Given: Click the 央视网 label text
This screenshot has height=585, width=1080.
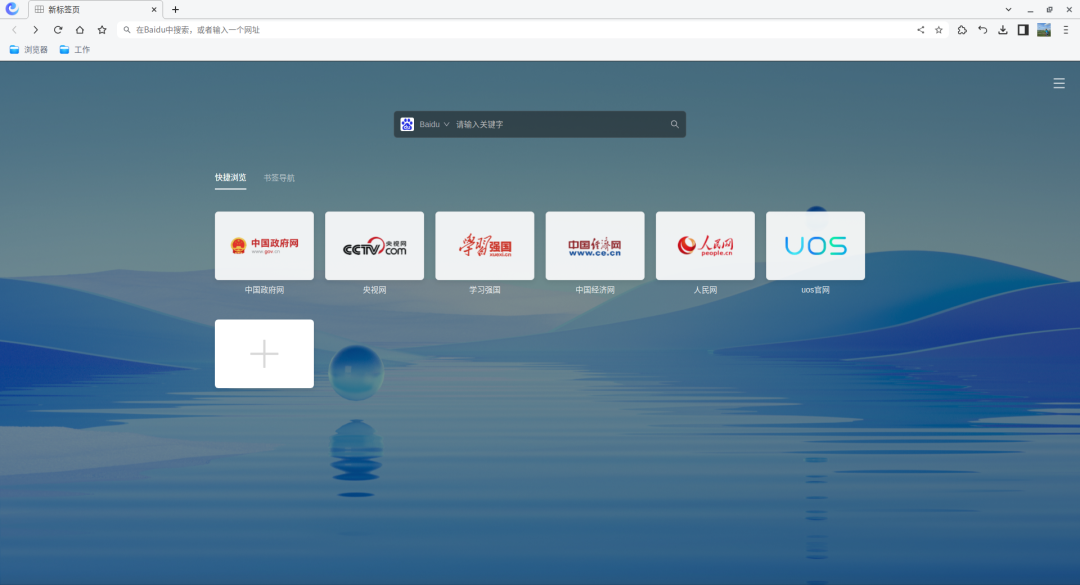Looking at the screenshot, I should pos(375,290).
